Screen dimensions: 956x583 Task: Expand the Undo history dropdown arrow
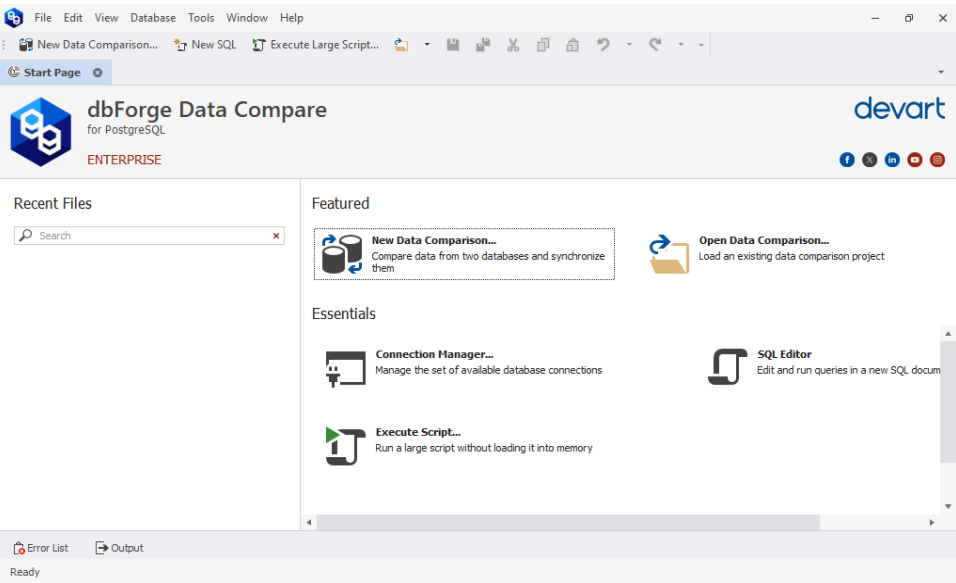tap(629, 45)
